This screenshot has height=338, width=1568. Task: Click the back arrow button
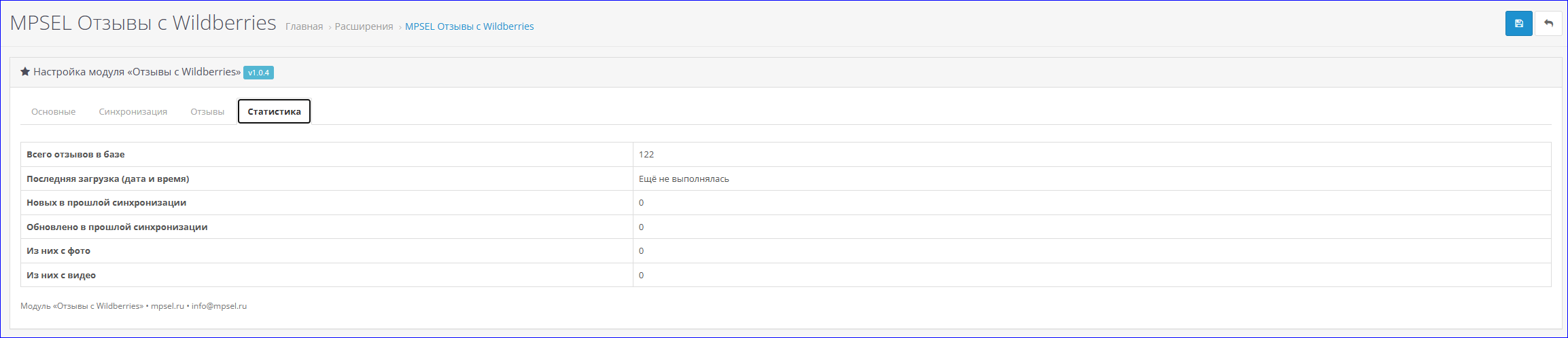click(1548, 23)
